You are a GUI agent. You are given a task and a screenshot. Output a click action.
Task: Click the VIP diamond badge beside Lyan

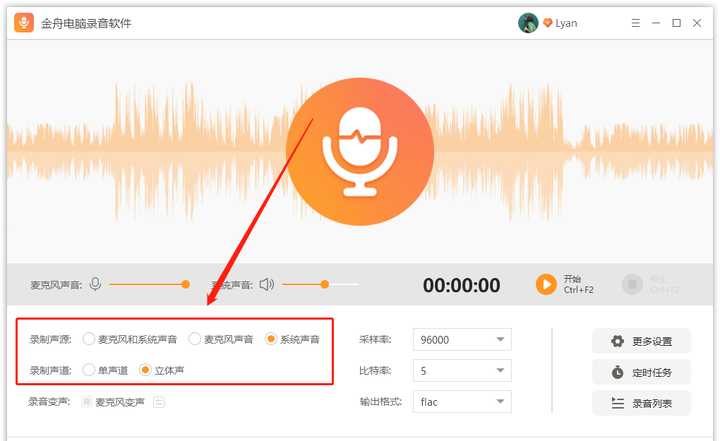point(547,23)
